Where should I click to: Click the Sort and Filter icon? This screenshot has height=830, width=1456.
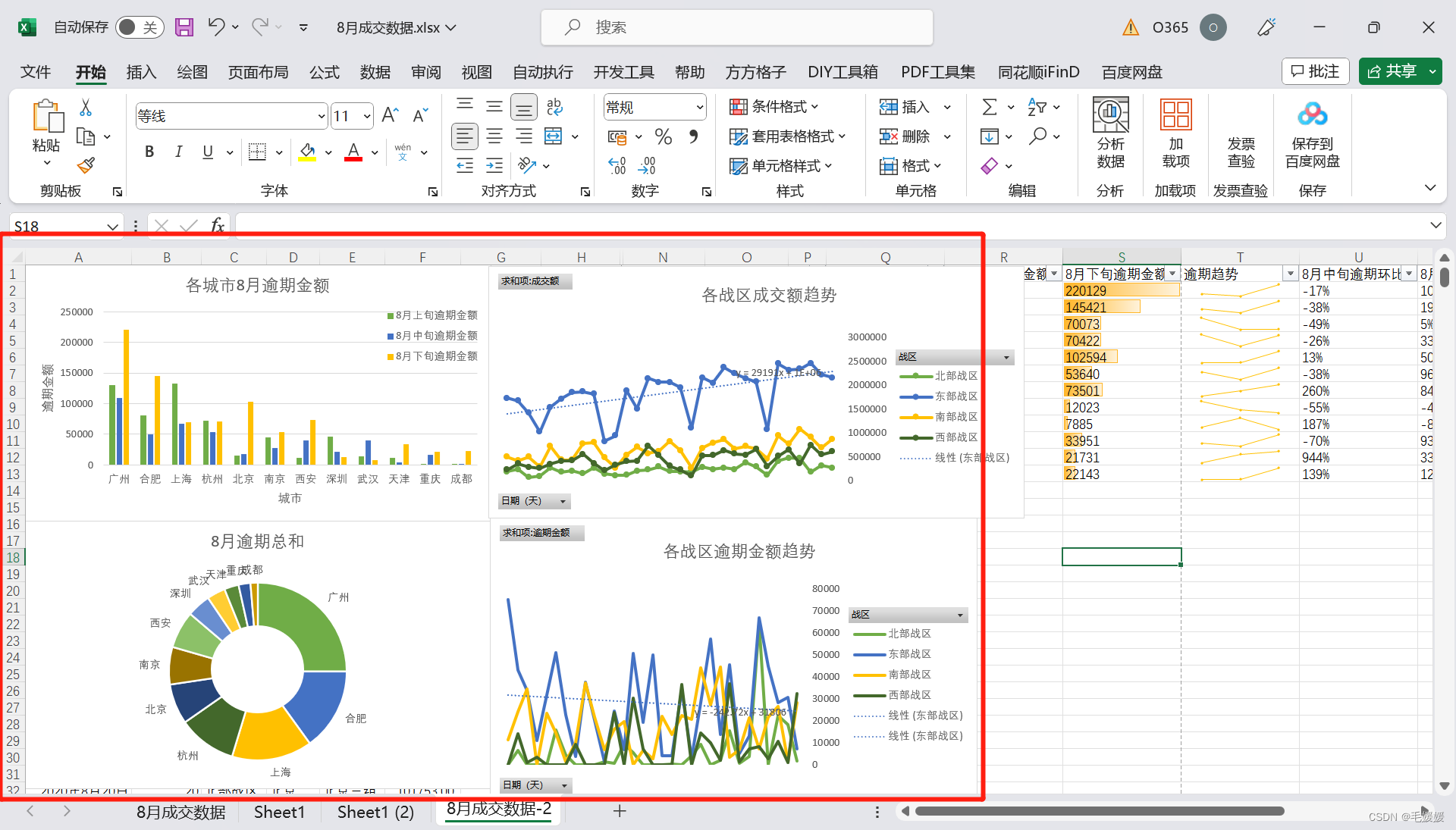1037,107
